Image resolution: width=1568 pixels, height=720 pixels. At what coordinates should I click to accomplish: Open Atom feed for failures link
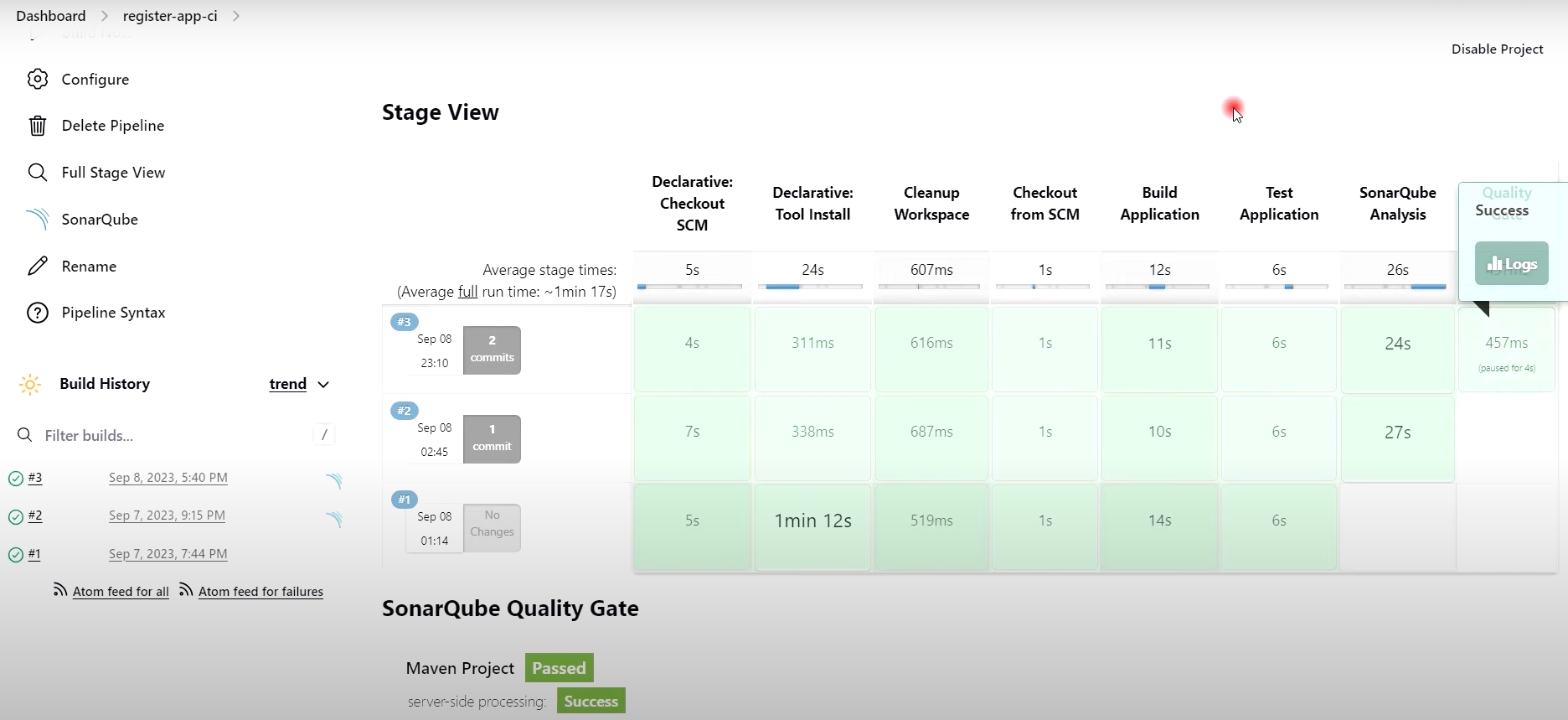tap(260, 592)
